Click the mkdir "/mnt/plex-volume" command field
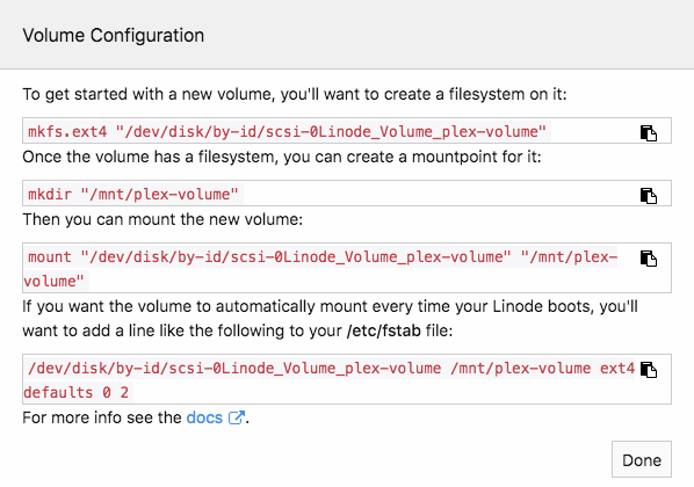The width and height of the screenshot is (694, 487). coord(300,194)
